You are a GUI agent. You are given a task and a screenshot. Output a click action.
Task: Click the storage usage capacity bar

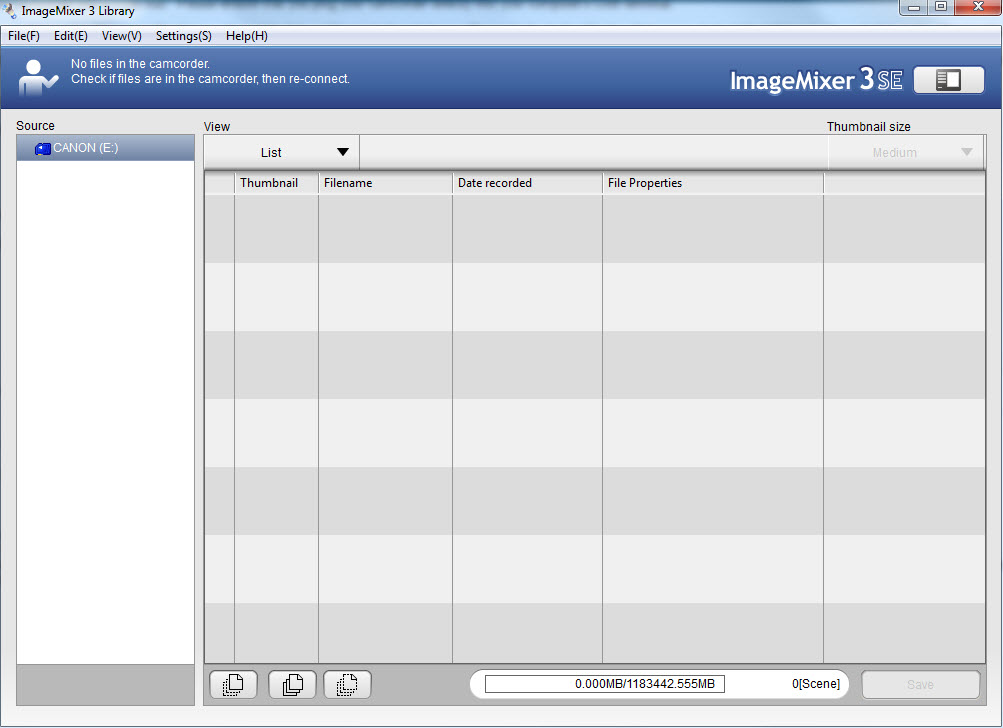tap(604, 684)
